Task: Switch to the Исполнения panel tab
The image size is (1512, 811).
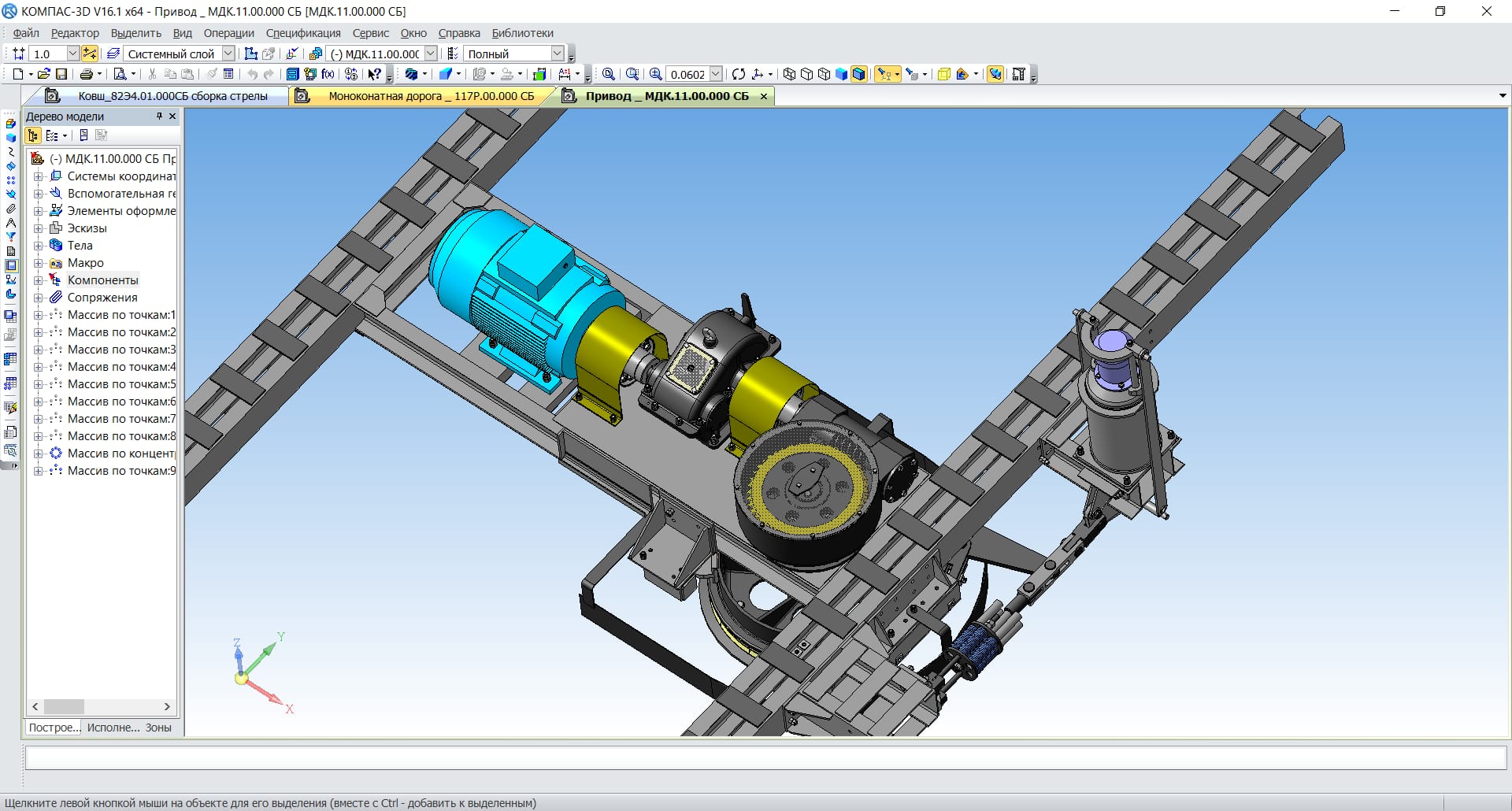Action: tap(113, 728)
